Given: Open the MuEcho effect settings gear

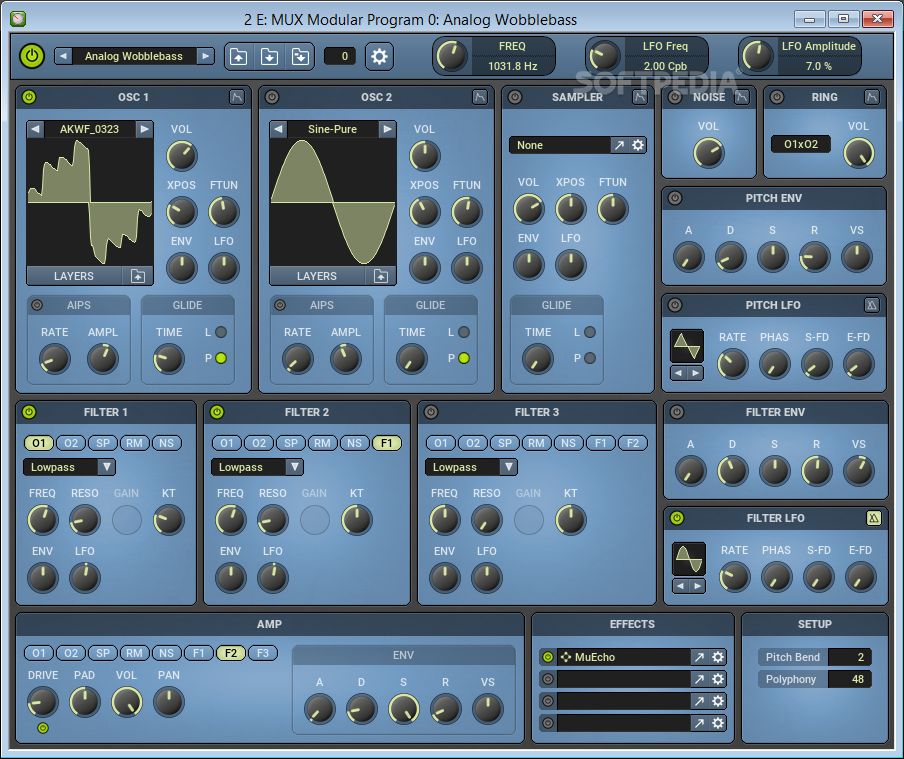Looking at the screenshot, I should 718,657.
